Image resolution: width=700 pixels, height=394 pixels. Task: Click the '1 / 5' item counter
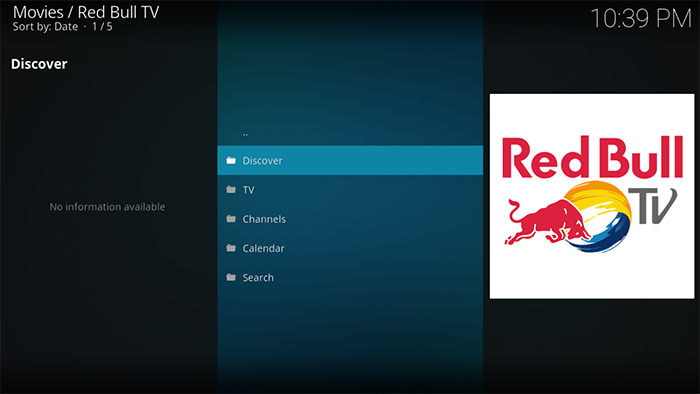[x=102, y=27]
